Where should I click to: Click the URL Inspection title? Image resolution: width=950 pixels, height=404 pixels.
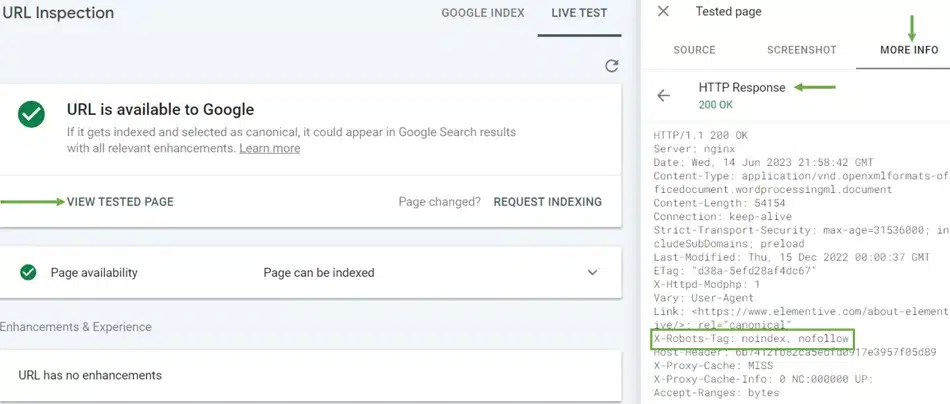pyautogui.click(x=58, y=13)
